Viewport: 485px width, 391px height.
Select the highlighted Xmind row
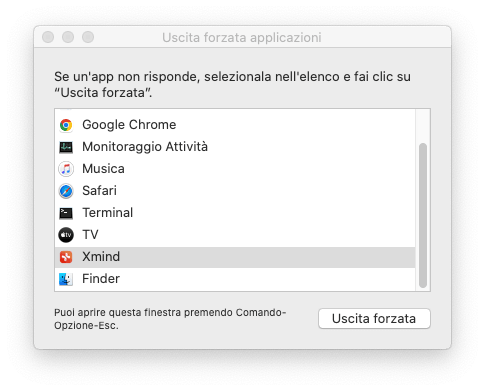pyautogui.click(x=235, y=257)
